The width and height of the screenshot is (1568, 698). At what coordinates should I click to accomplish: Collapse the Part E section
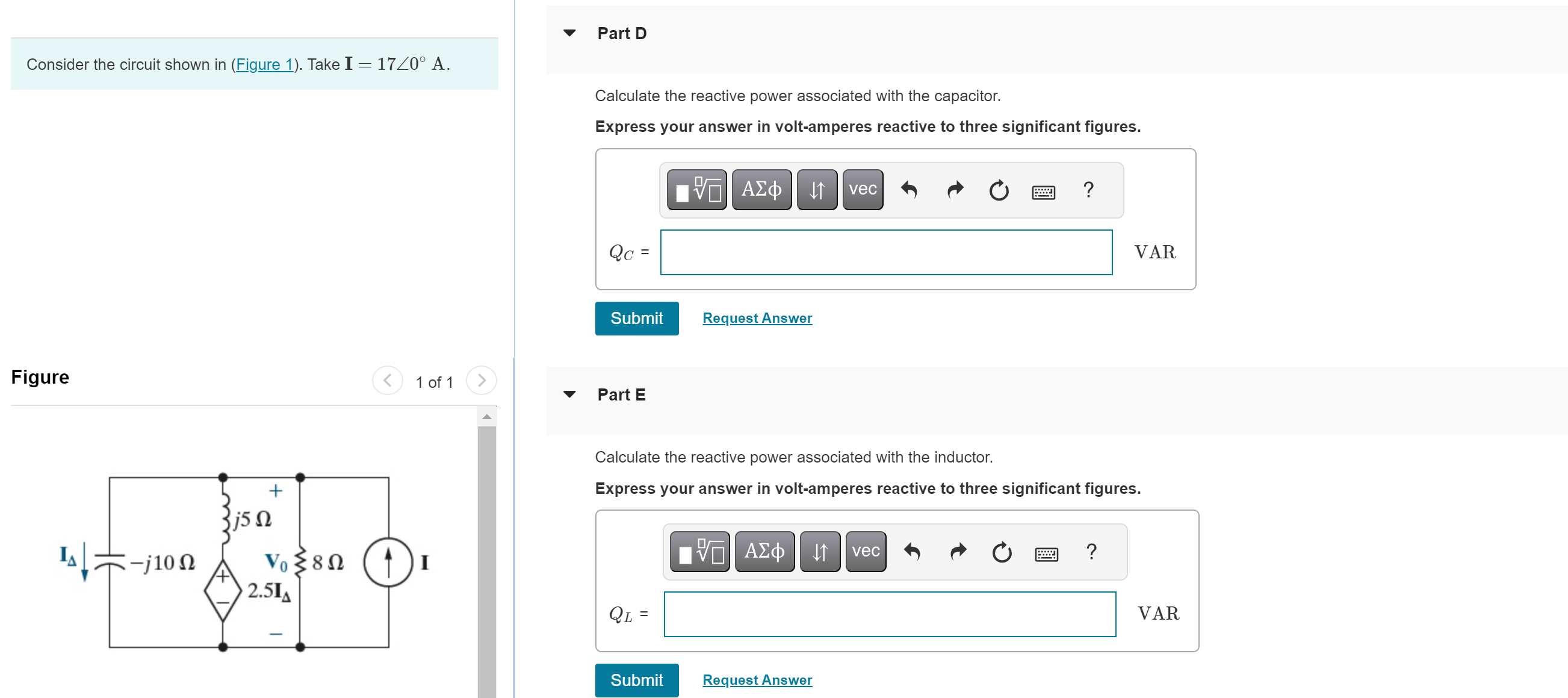pyautogui.click(x=570, y=394)
